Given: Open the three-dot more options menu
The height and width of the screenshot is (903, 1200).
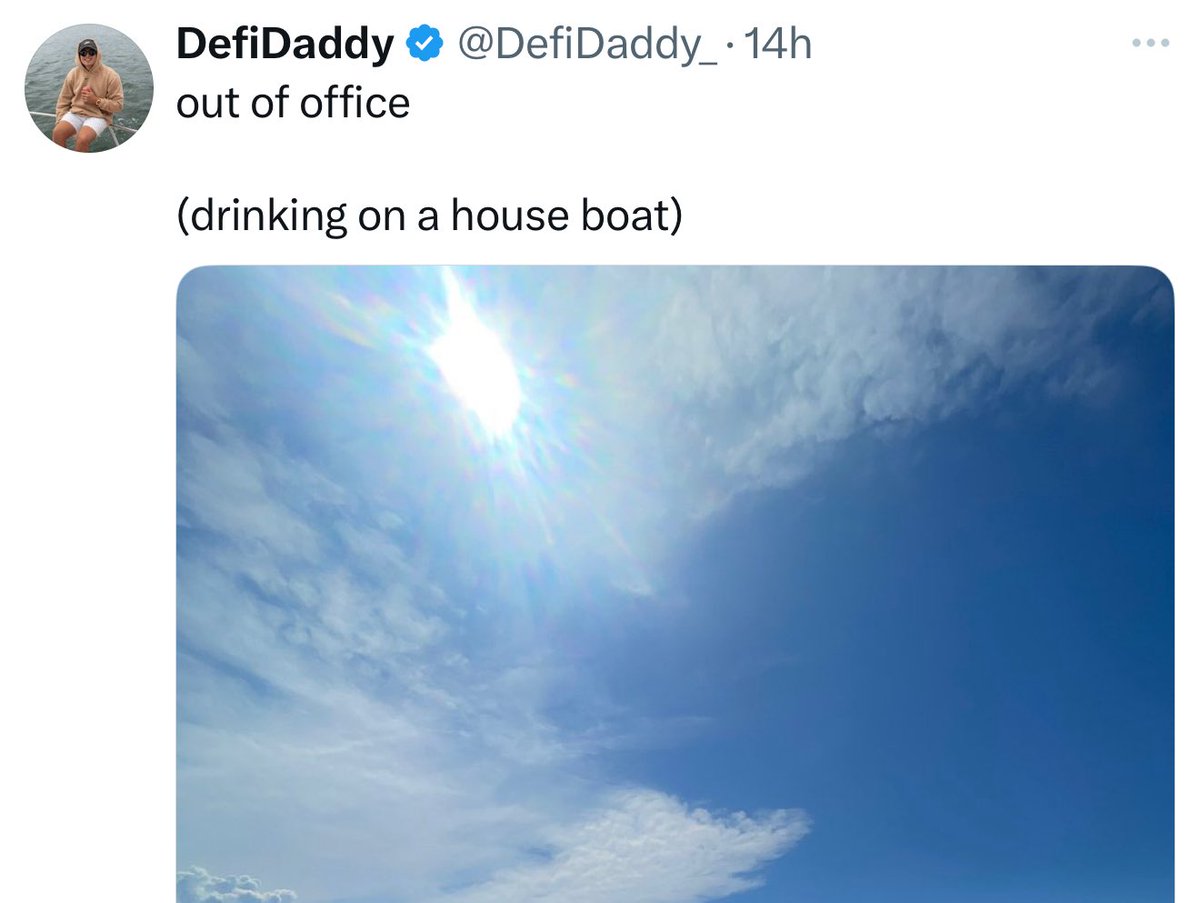Looking at the screenshot, I should 1150,44.
